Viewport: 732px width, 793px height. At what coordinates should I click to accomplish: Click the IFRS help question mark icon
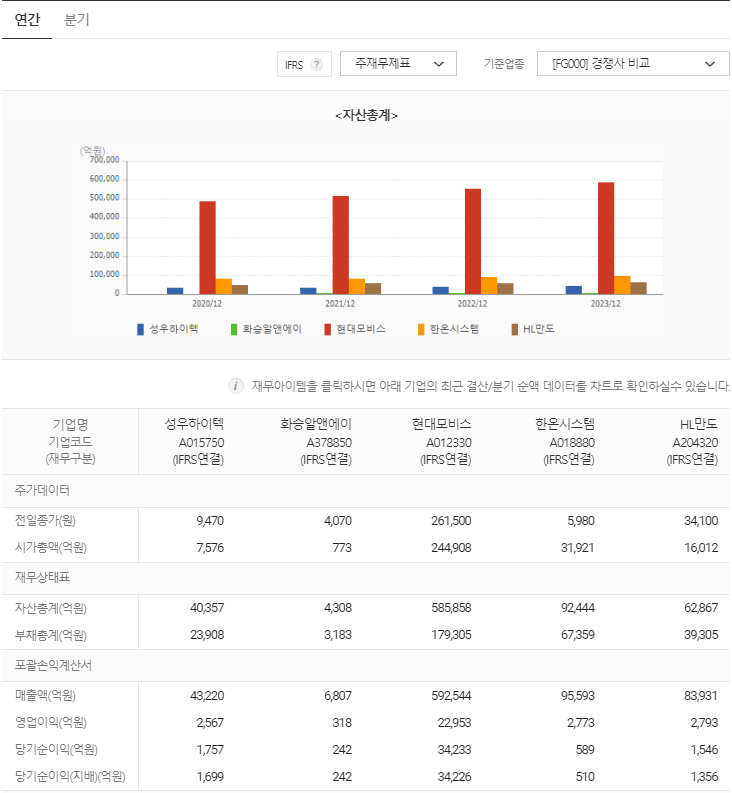[x=317, y=64]
